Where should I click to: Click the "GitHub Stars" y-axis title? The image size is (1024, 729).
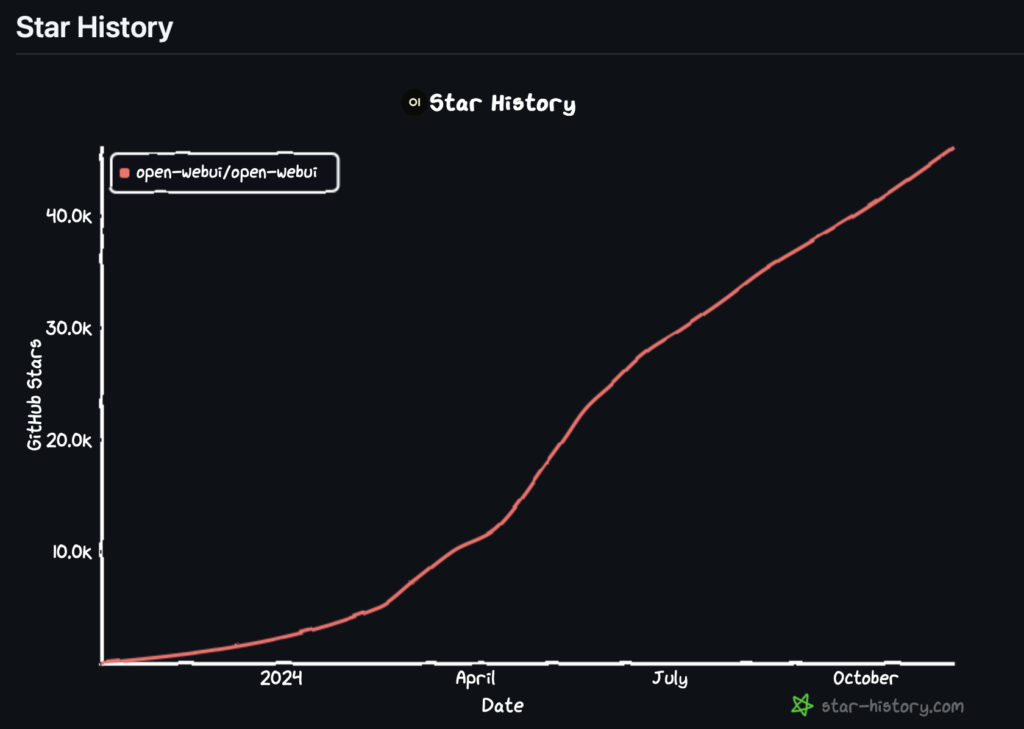(34, 394)
